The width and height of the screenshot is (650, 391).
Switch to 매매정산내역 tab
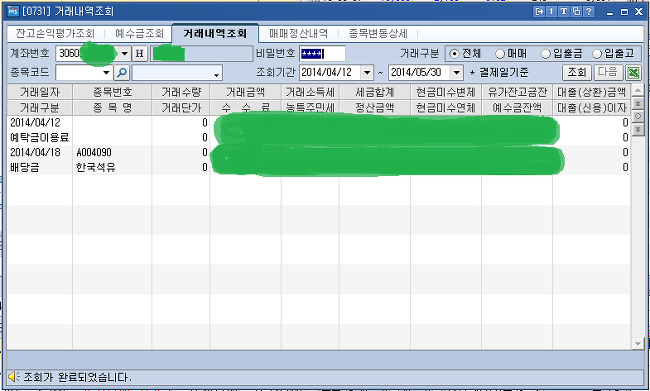point(298,33)
